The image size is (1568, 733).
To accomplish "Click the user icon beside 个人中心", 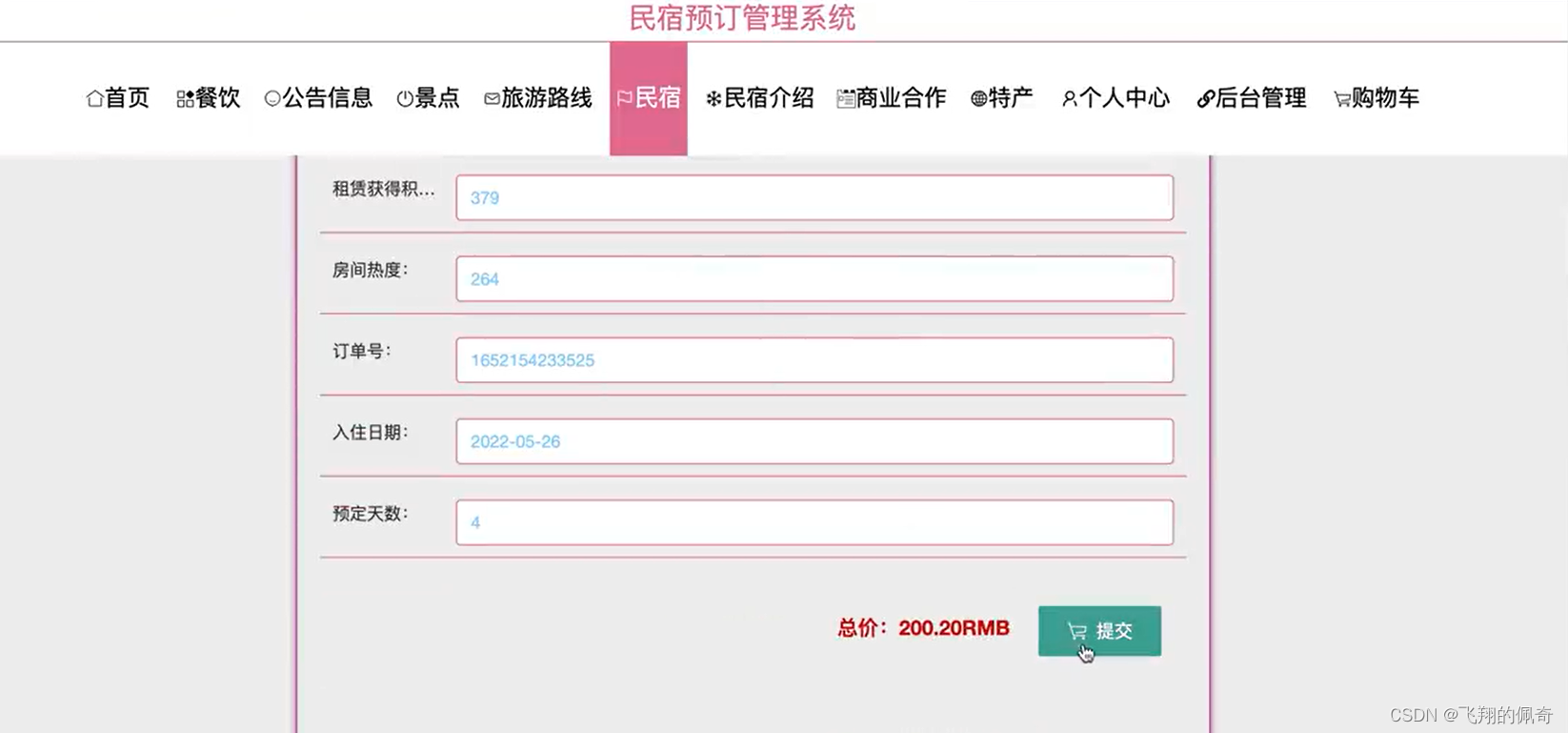I will [x=1069, y=98].
